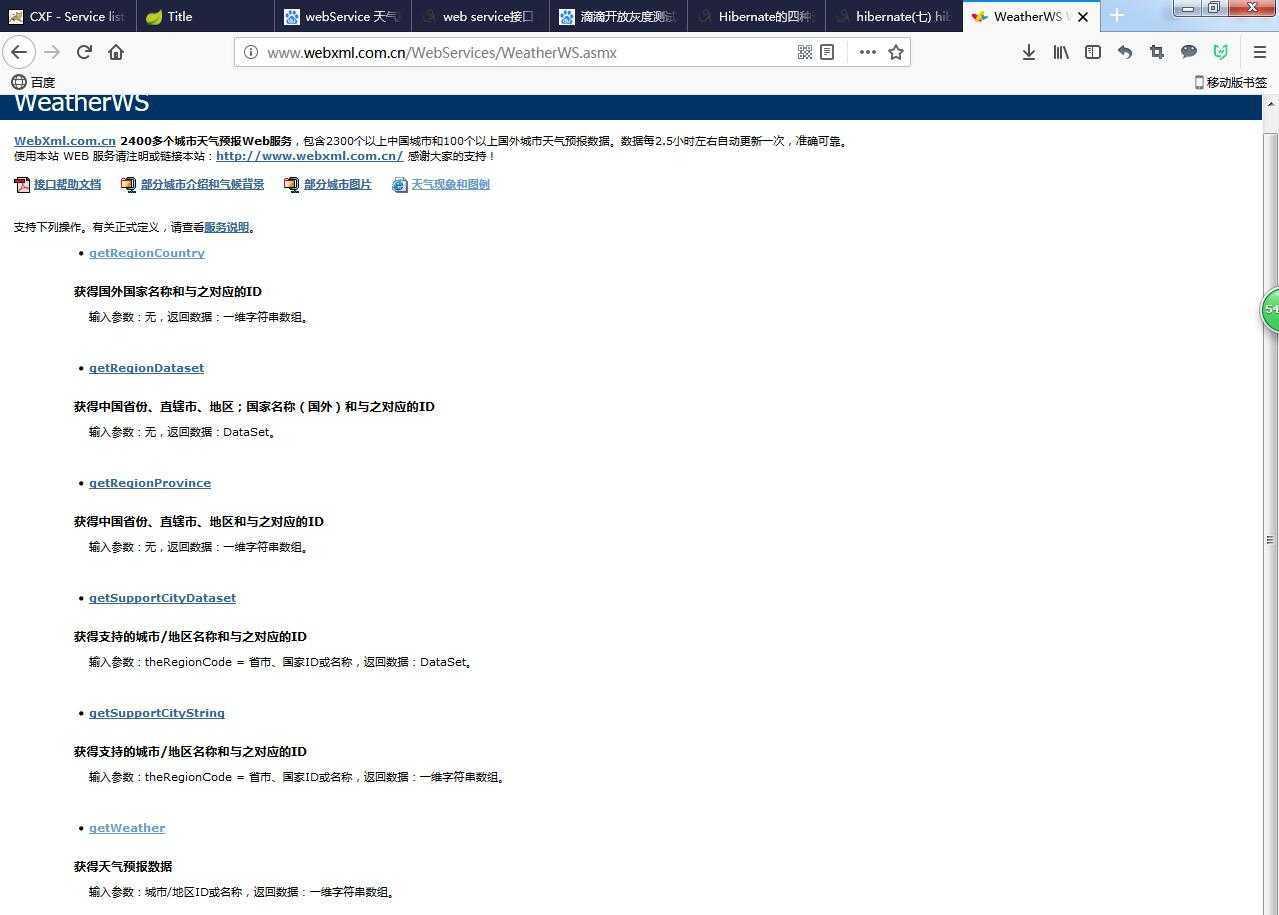Viewport: 1279px width, 915px height.
Task: Switch to the 滴滴开放灰度测试 tab
Action: coord(617,16)
